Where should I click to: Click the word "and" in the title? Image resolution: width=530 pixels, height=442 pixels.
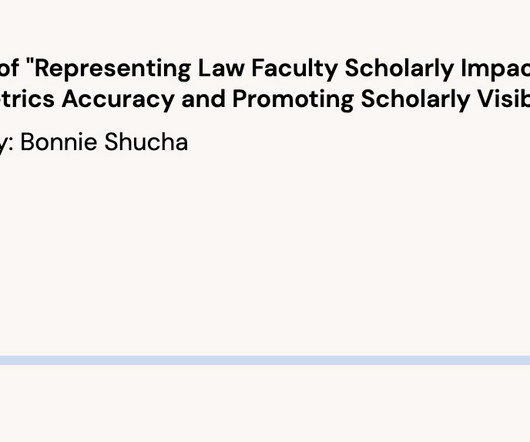(203, 98)
